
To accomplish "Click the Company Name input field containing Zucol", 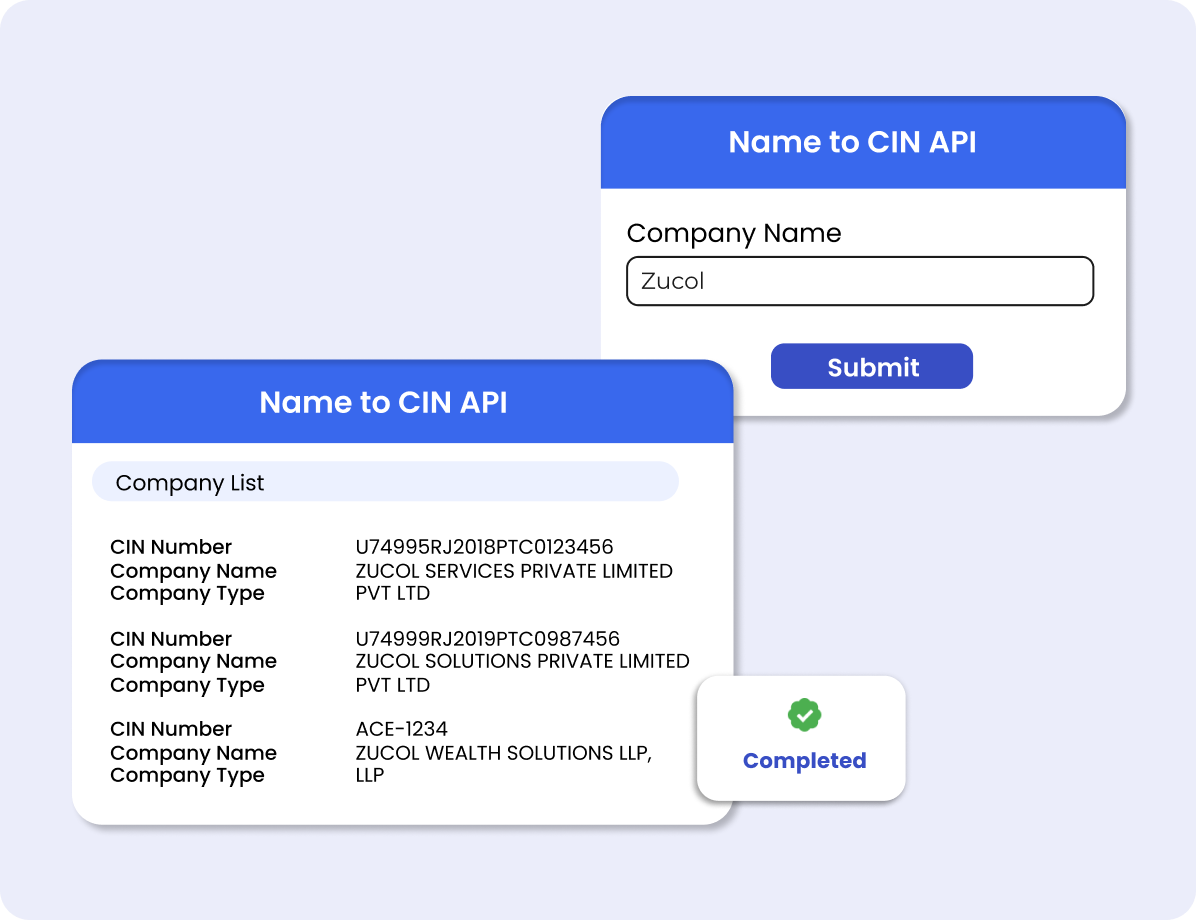I will pyautogui.click(x=859, y=281).
